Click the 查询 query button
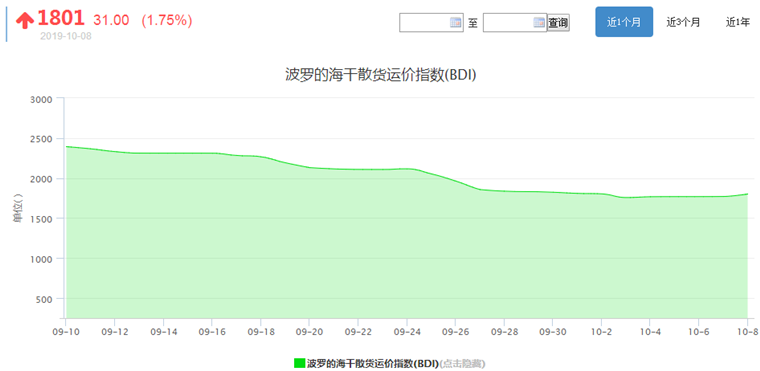This screenshot has width=760, height=371. (x=558, y=22)
